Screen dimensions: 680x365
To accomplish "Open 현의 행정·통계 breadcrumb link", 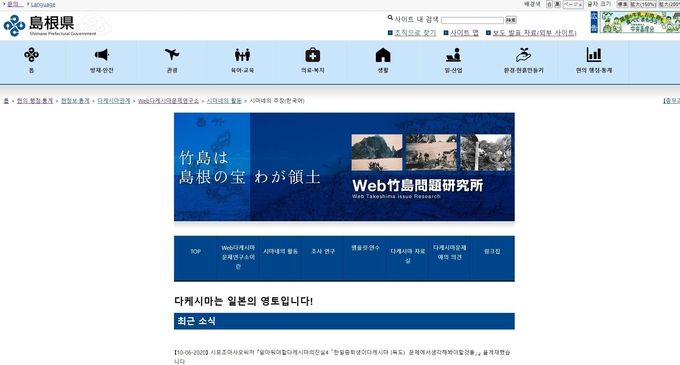I will 35,101.
